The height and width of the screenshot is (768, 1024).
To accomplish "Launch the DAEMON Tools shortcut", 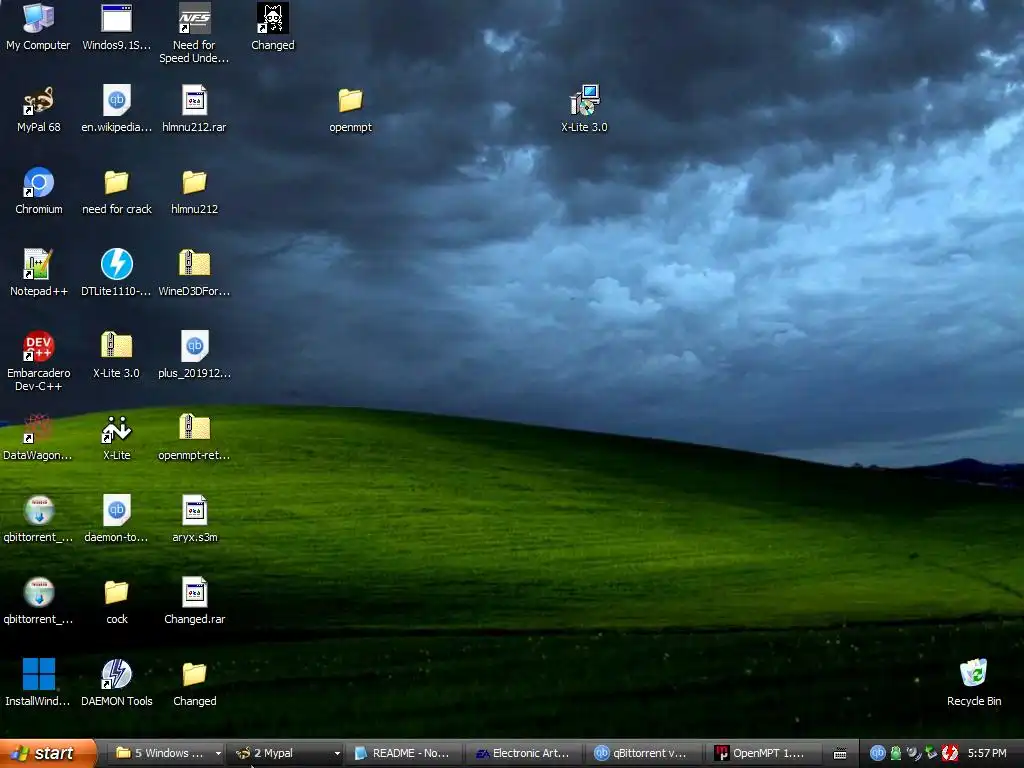I will tap(116, 683).
